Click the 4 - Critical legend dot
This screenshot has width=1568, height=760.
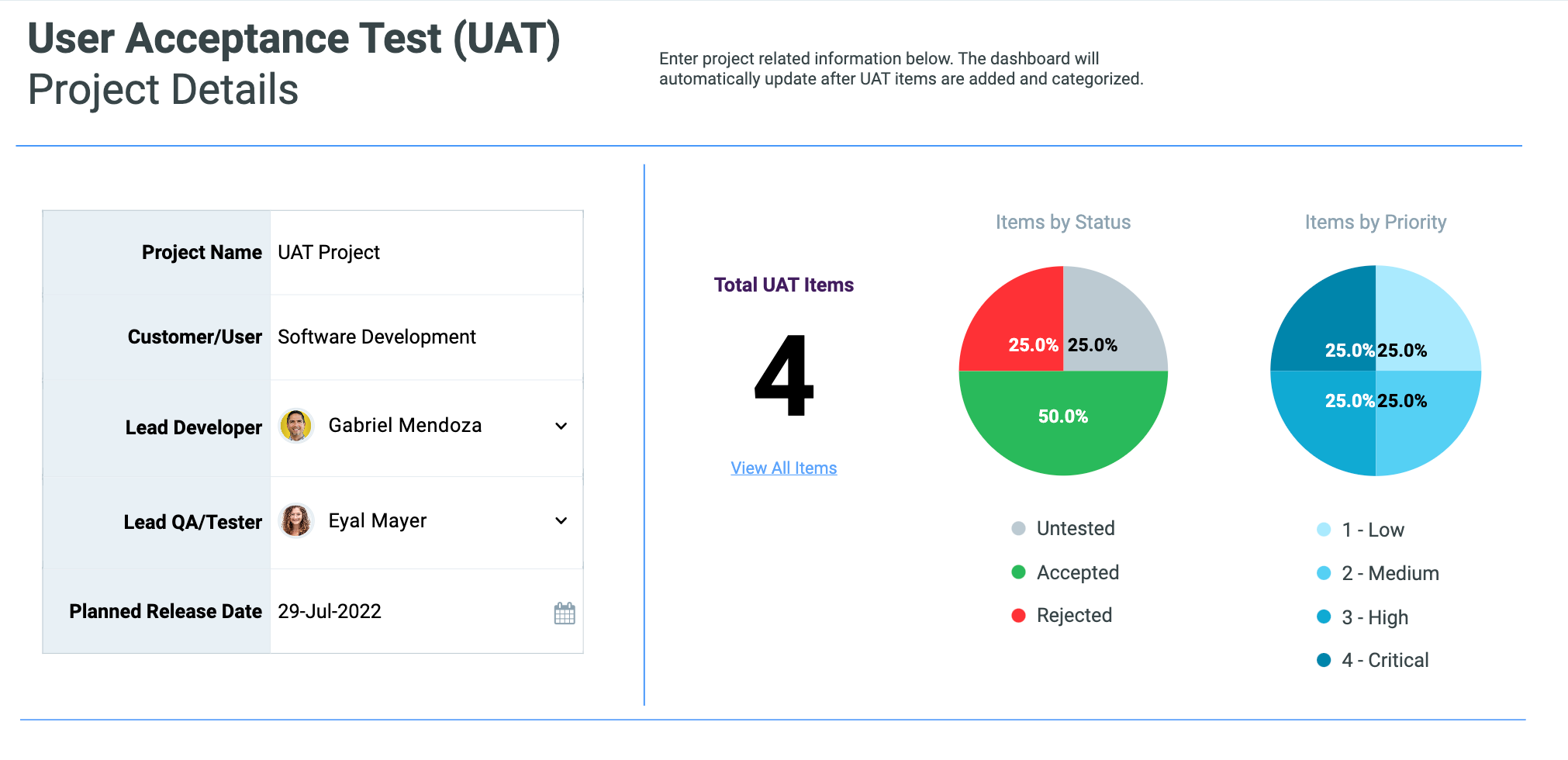click(x=1324, y=660)
